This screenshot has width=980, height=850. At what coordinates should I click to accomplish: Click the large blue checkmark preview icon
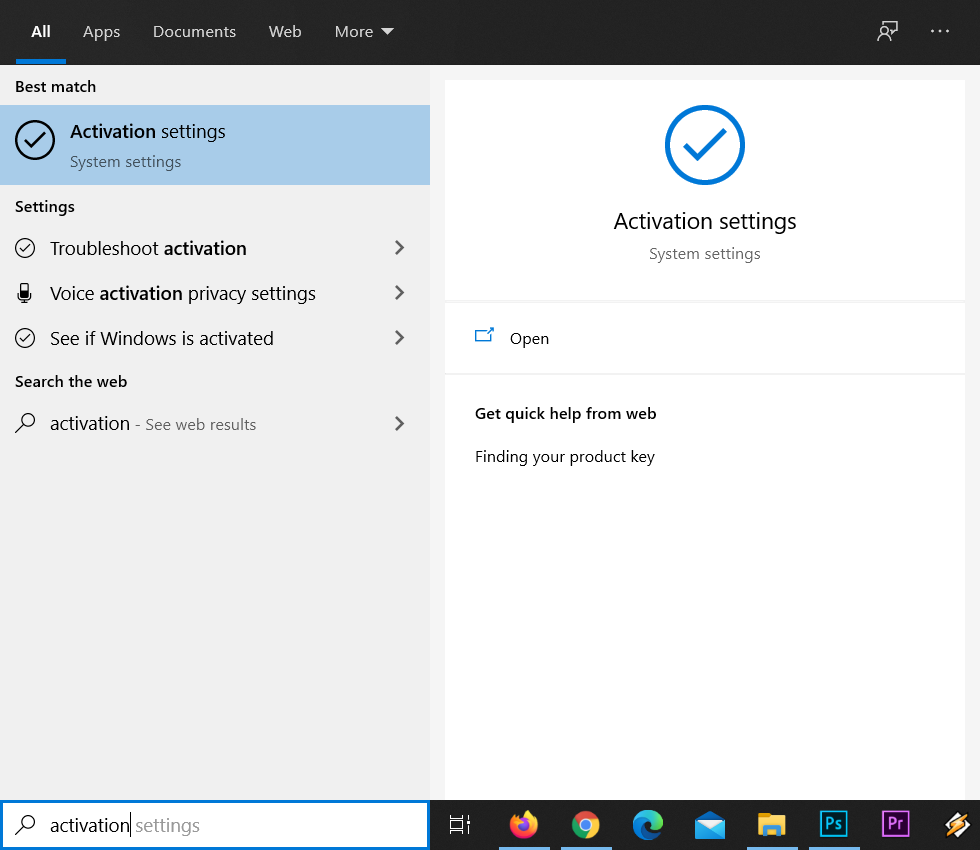pyautogui.click(x=704, y=145)
